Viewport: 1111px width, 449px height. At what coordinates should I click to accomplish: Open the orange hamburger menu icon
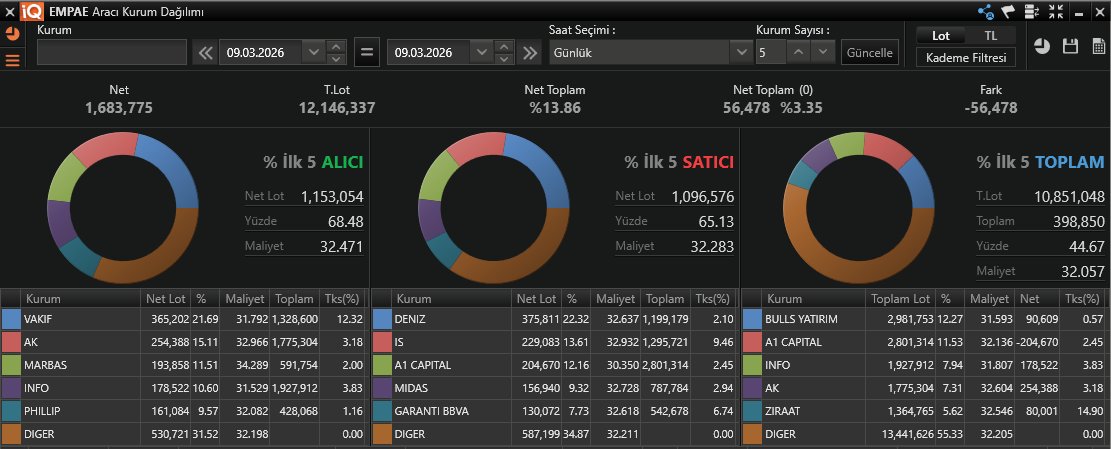12,59
